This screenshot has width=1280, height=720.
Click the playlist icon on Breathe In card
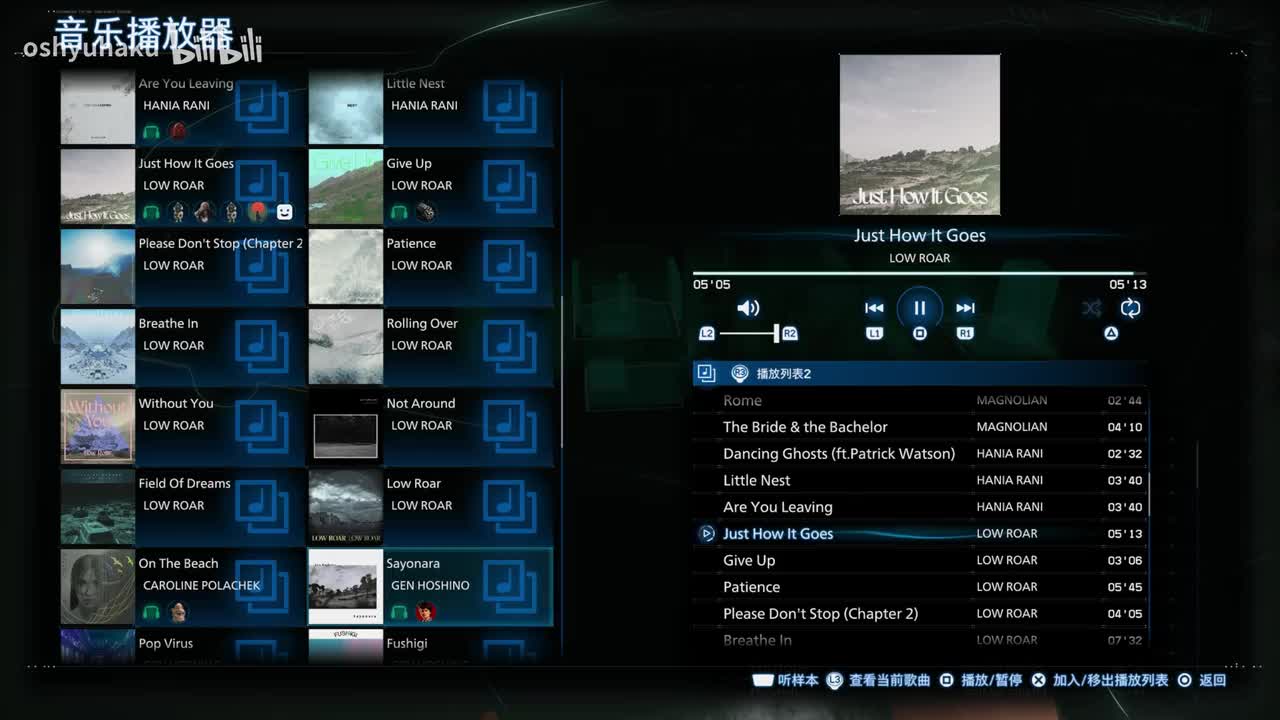(262, 346)
